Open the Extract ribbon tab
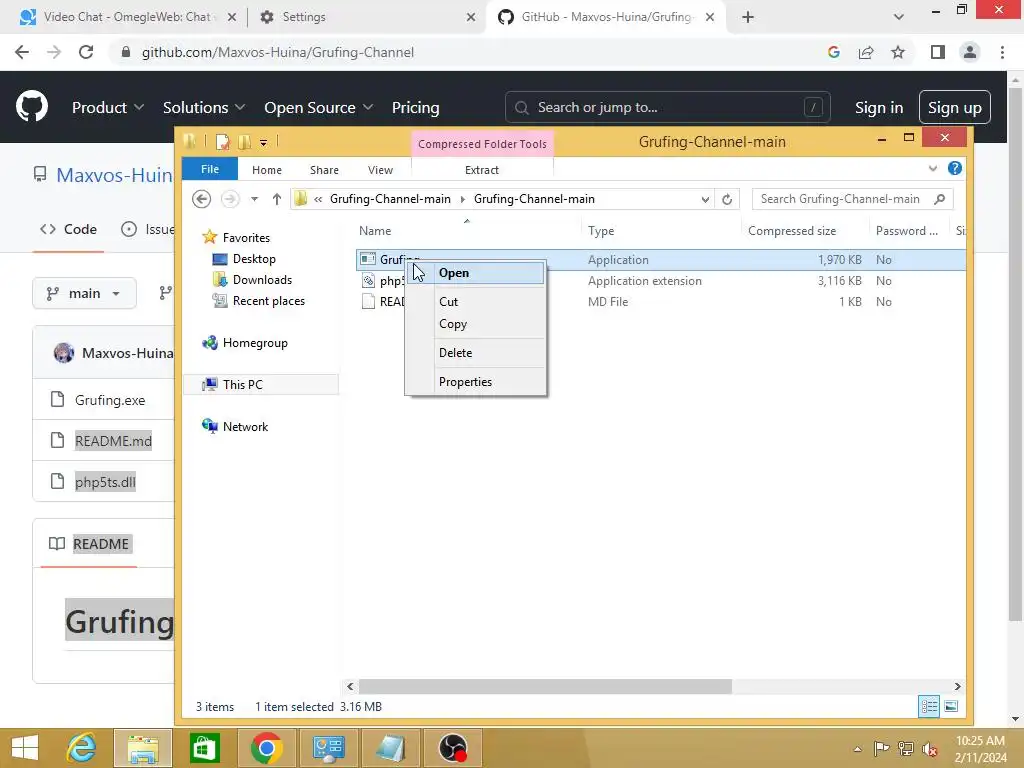 (x=482, y=170)
